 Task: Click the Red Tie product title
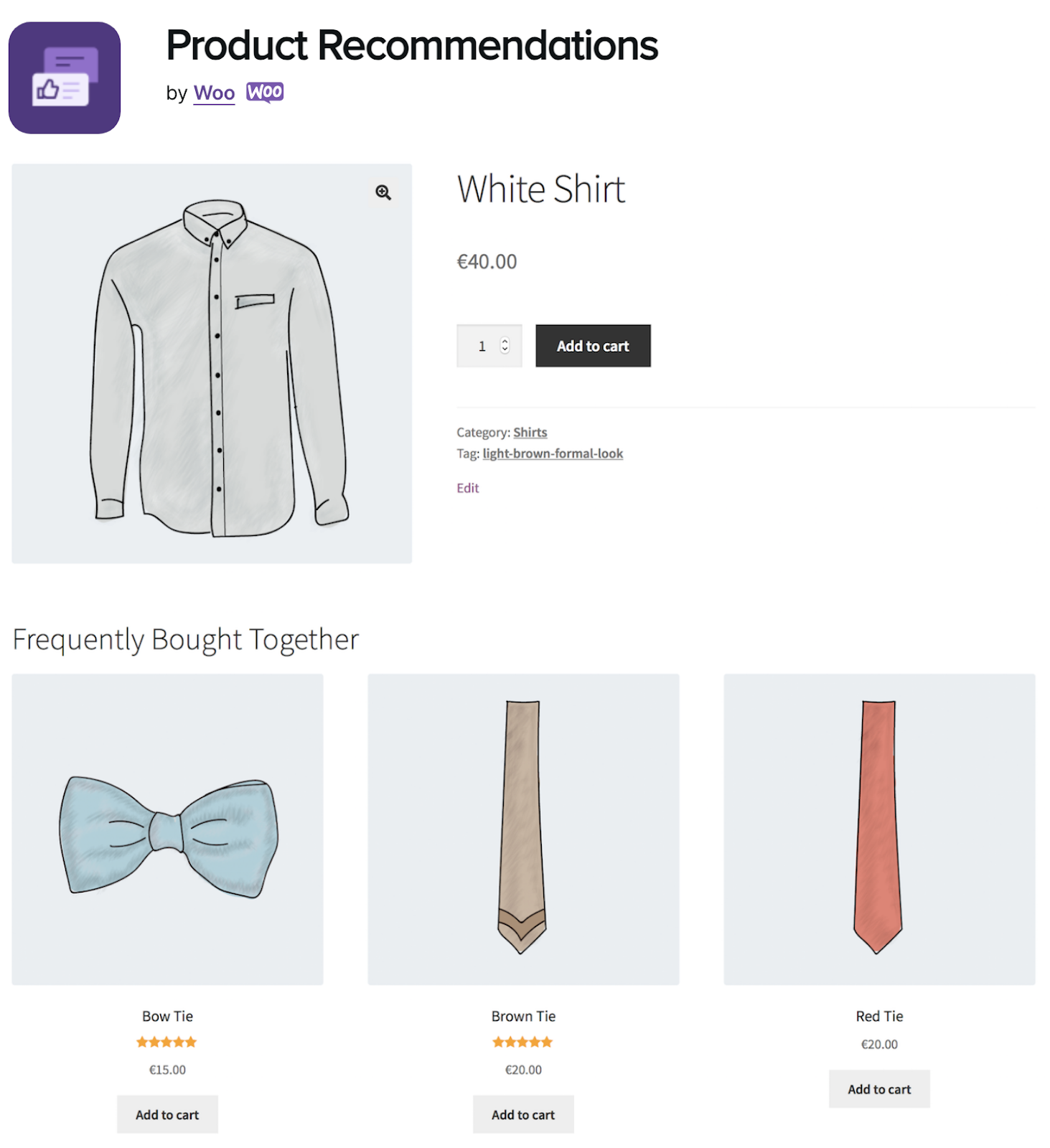click(x=878, y=1015)
